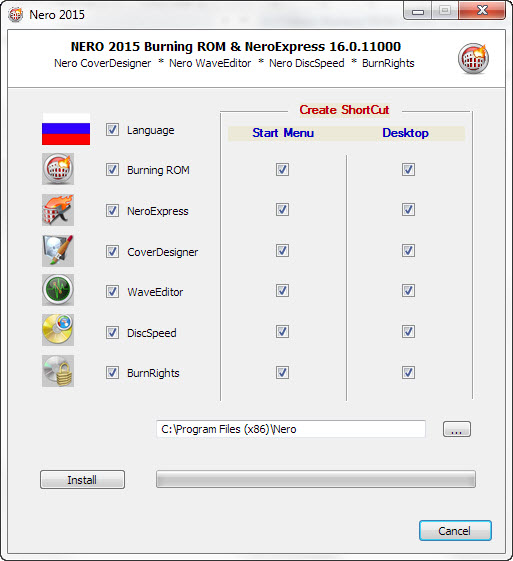Image resolution: width=513 pixels, height=561 pixels.
Task: Click the DiscSpeed golden disc icon
Action: click(58, 330)
